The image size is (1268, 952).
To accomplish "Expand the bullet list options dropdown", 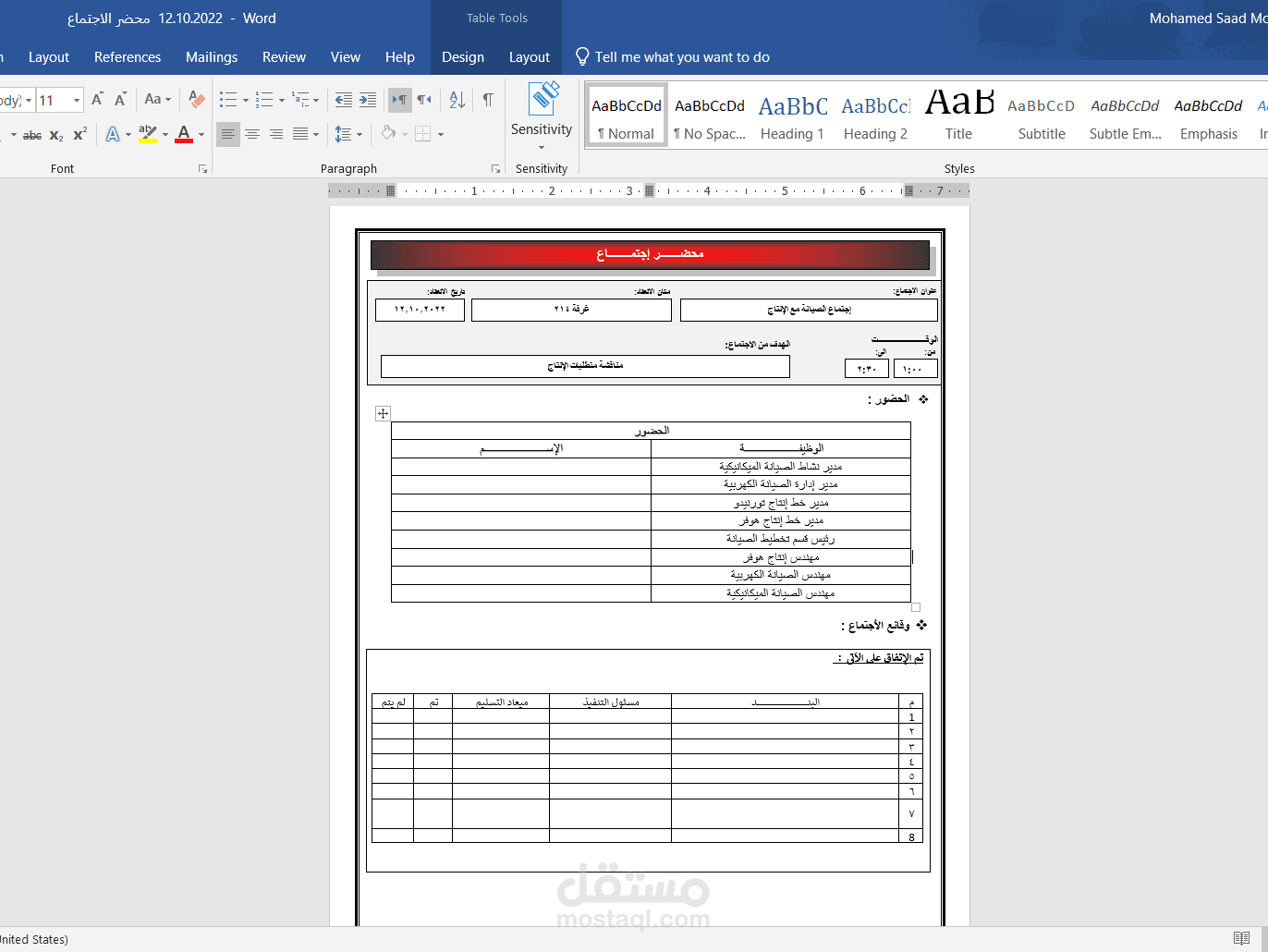I will click(244, 100).
